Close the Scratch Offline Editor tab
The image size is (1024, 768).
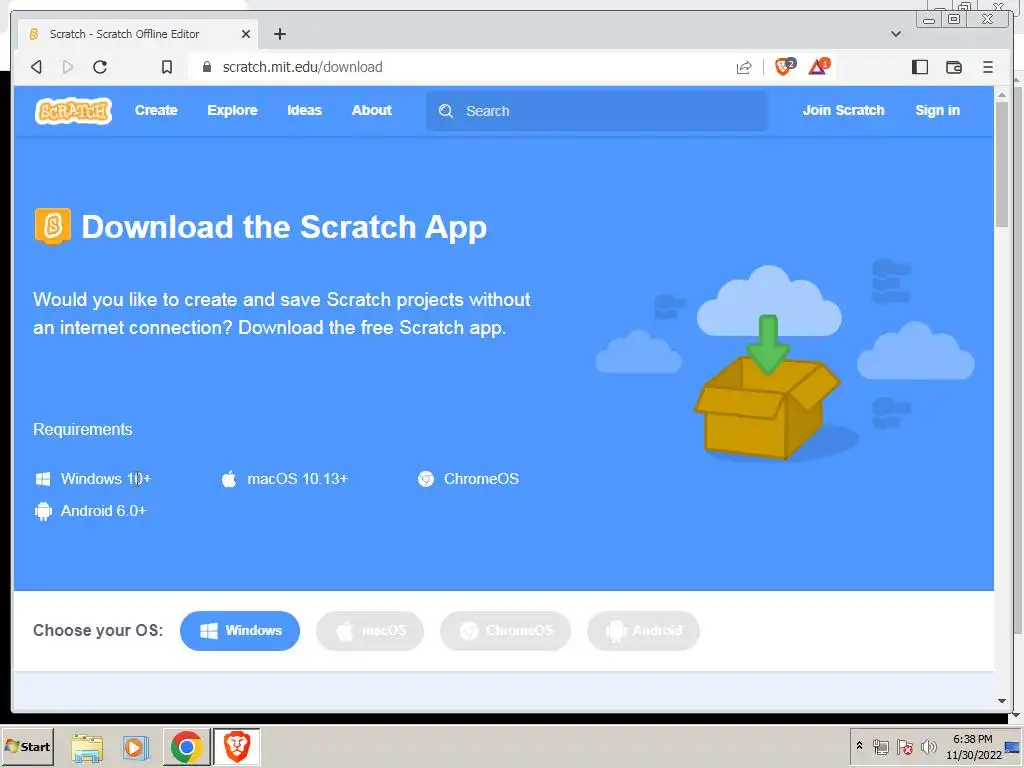[x=246, y=34]
